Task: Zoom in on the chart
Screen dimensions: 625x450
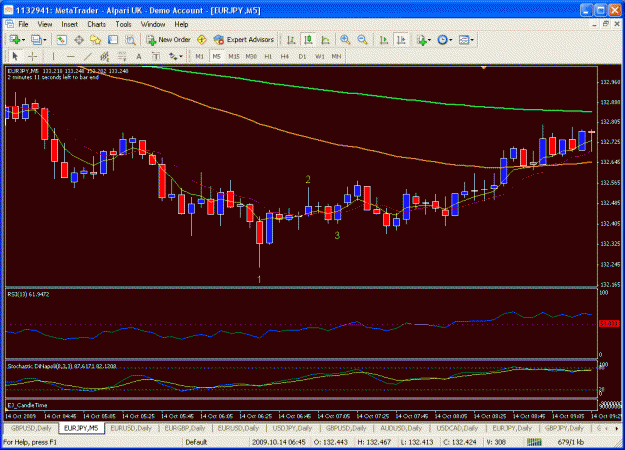Action: tap(345, 39)
